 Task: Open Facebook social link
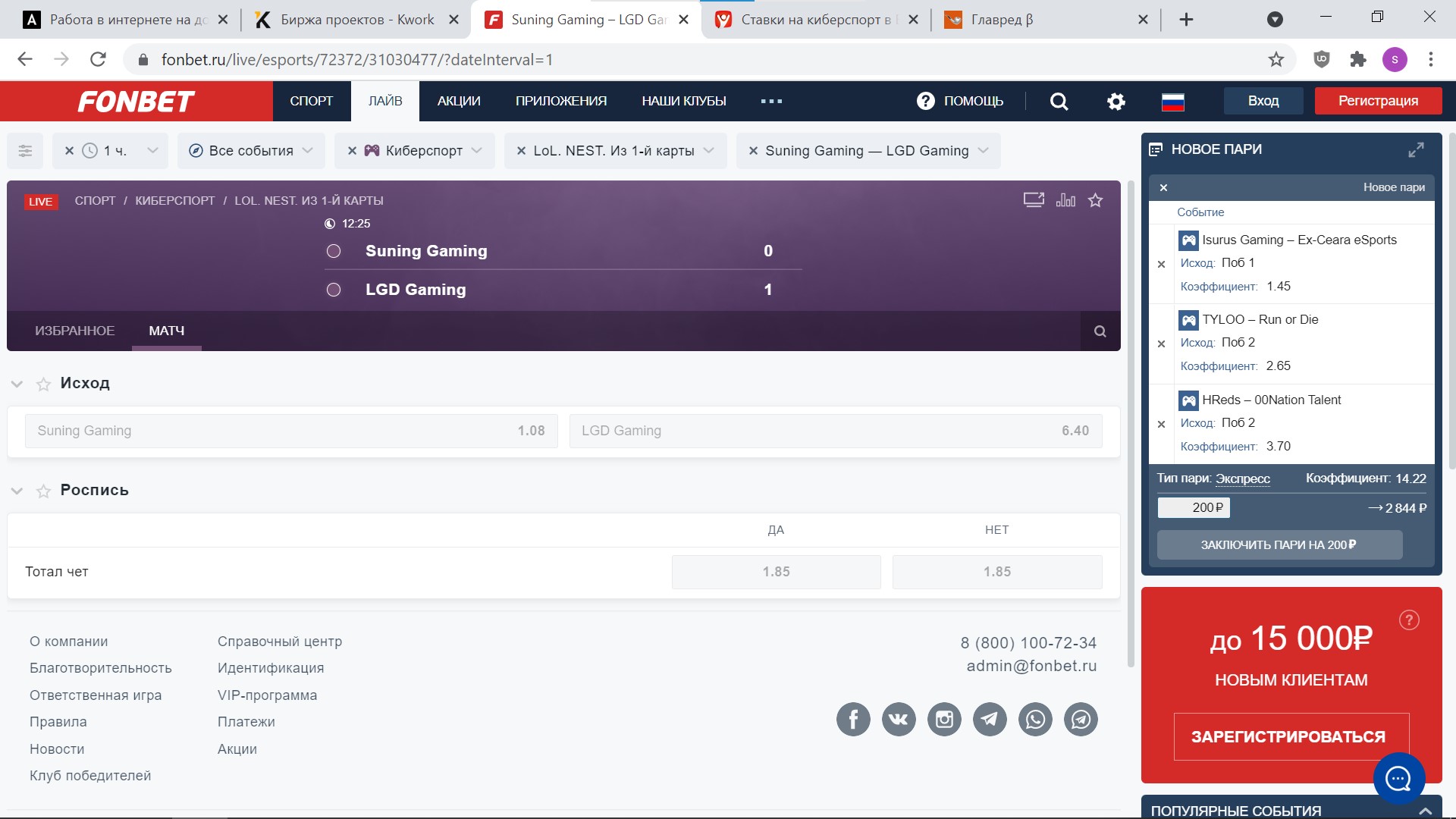point(853,719)
